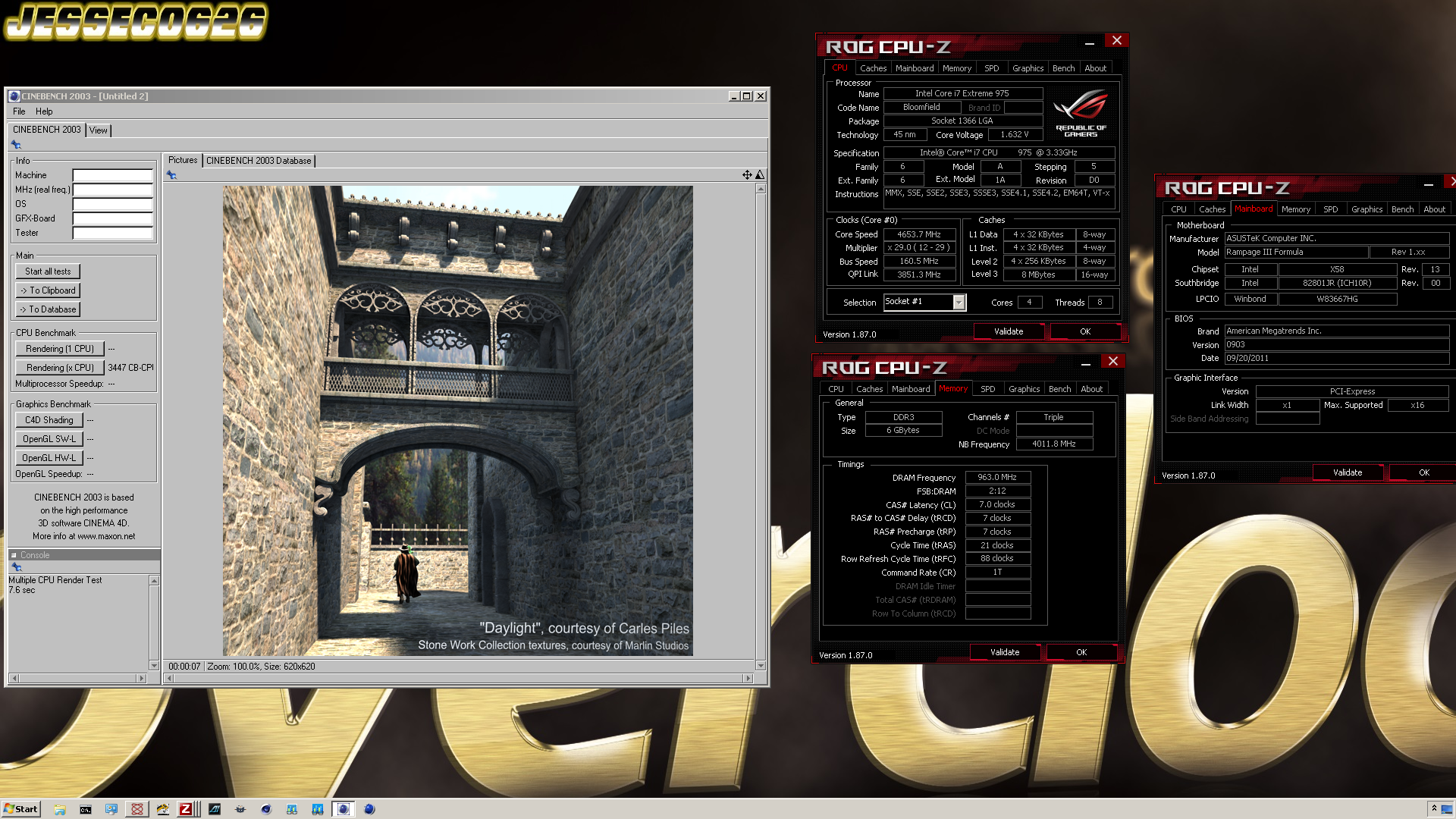This screenshot has height=819, width=1456.
Task: Click the remote desktop/monitor taskbar icon
Action: click(111, 809)
